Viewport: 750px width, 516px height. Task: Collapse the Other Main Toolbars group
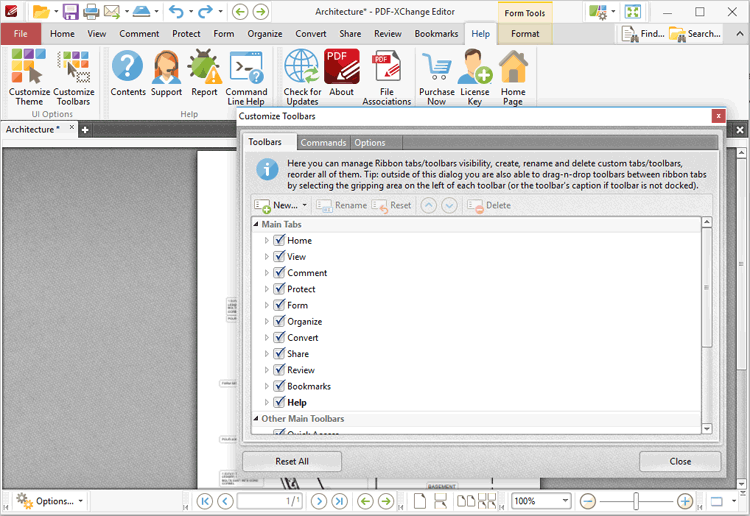(256, 418)
